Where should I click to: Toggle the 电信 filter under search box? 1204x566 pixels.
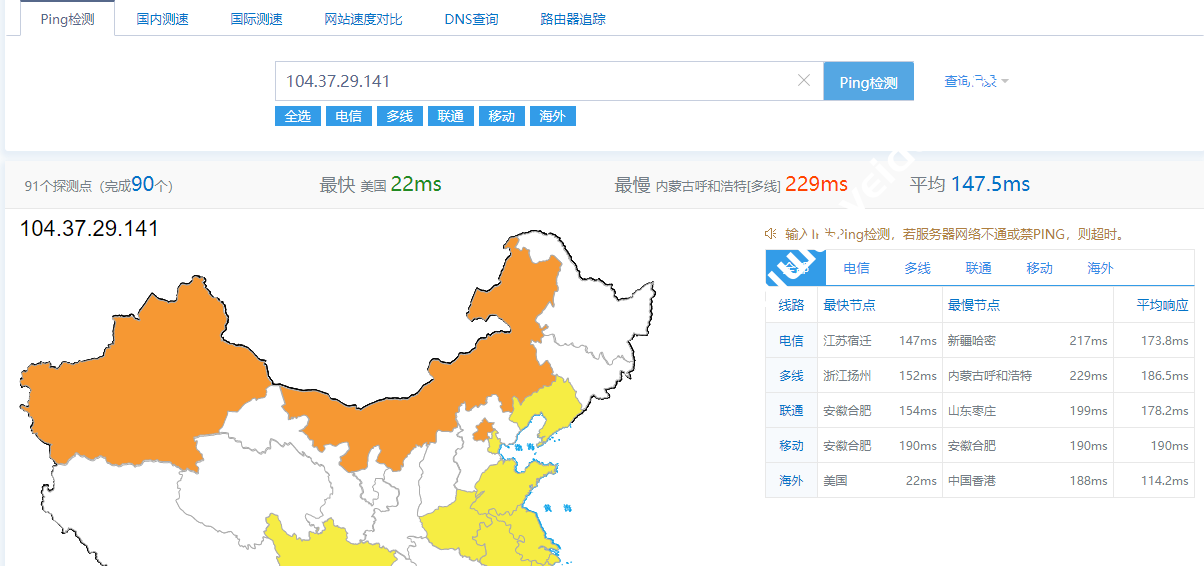349,116
